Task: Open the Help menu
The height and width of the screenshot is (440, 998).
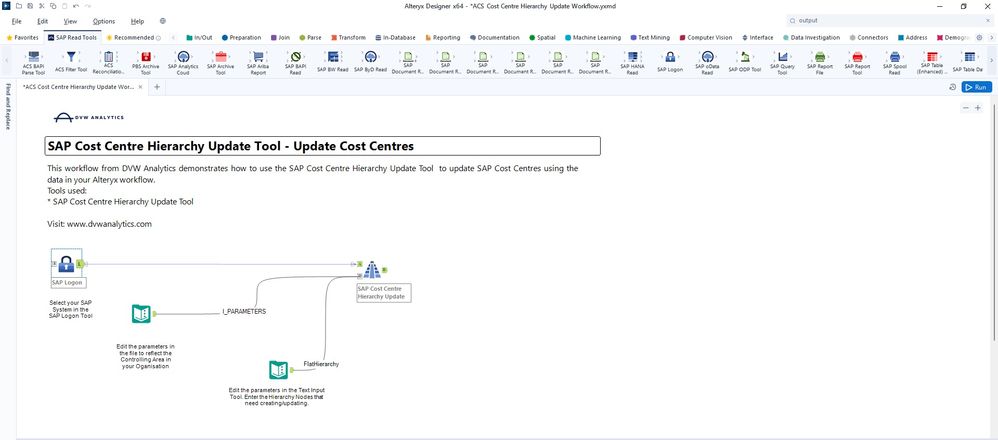Action: click(x=137, y=21)
